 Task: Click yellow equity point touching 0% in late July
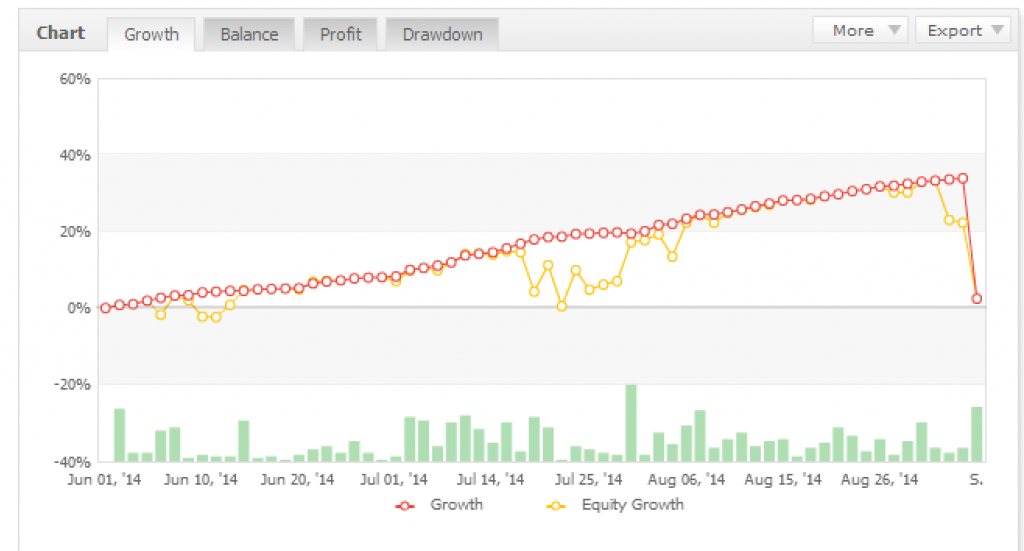pos(562,306)
